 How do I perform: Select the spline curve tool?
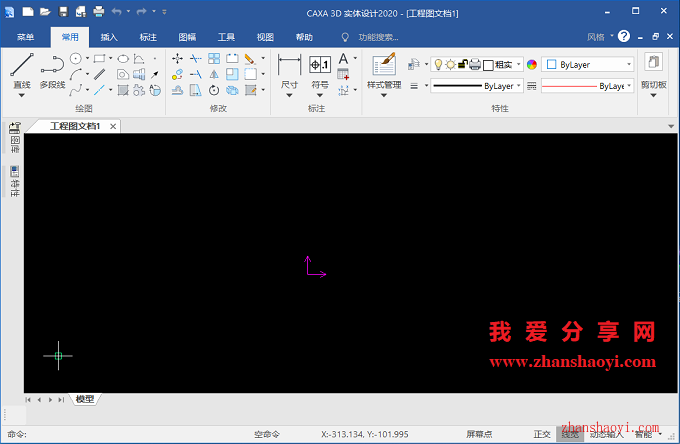tap(76, 90)
